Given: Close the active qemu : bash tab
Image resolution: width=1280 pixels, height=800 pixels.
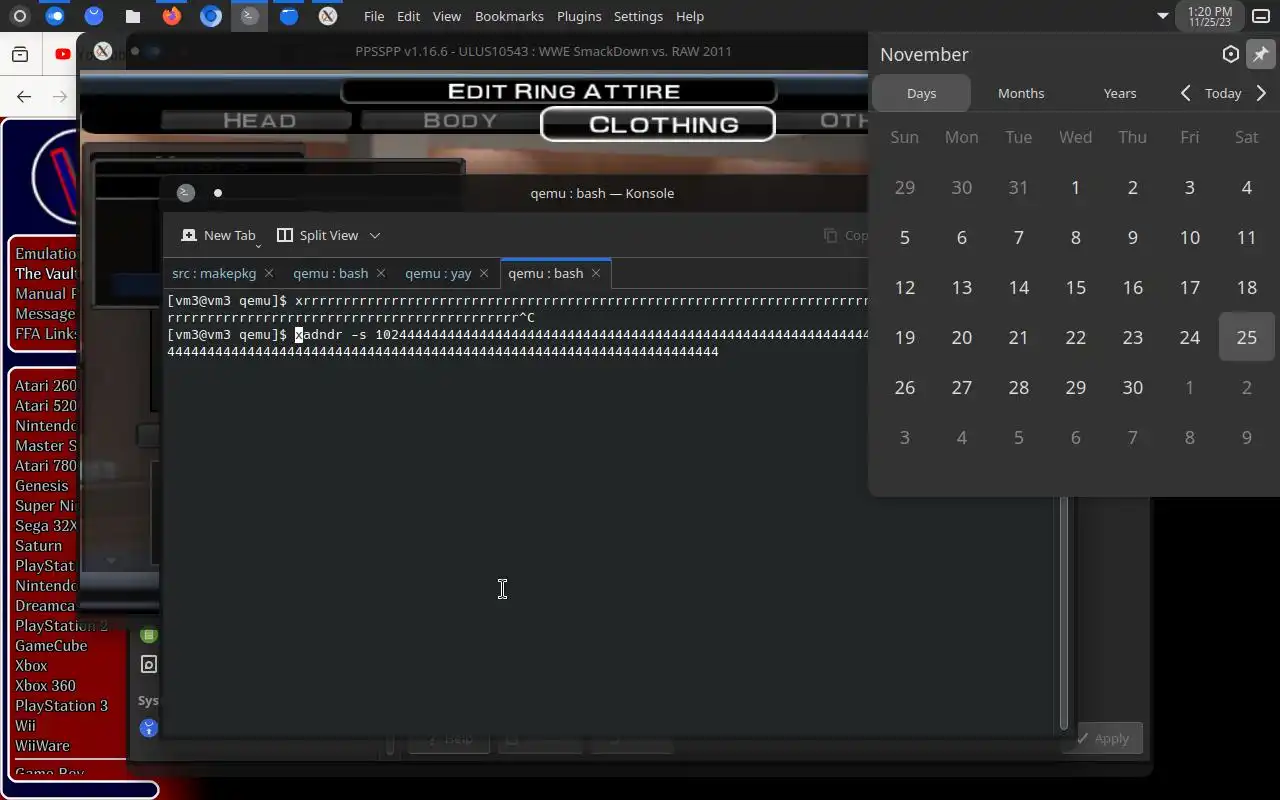Looking at the screenshot, I should [596, 273].
